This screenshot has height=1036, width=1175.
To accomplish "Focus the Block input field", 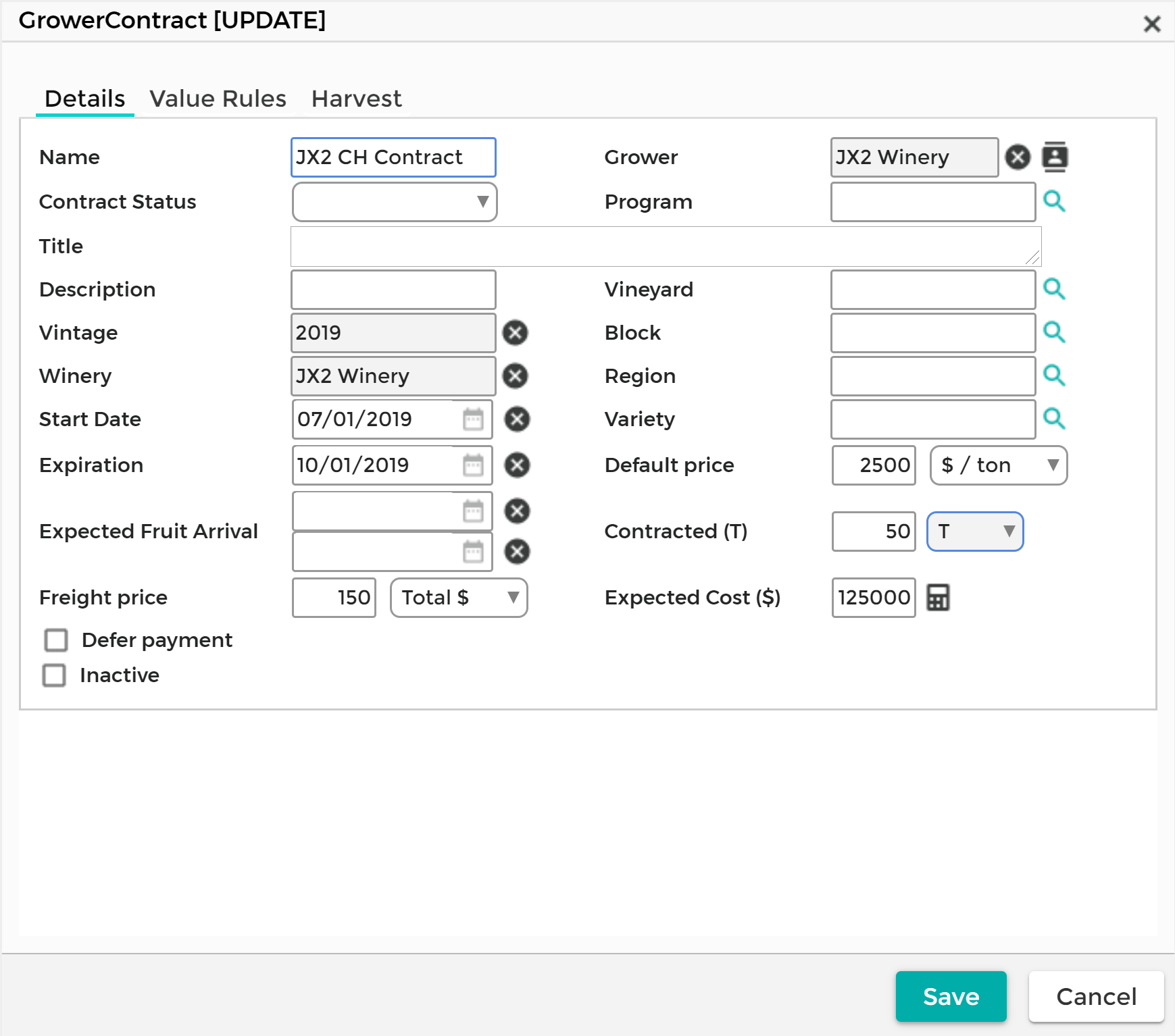I will tap(933, 333).
